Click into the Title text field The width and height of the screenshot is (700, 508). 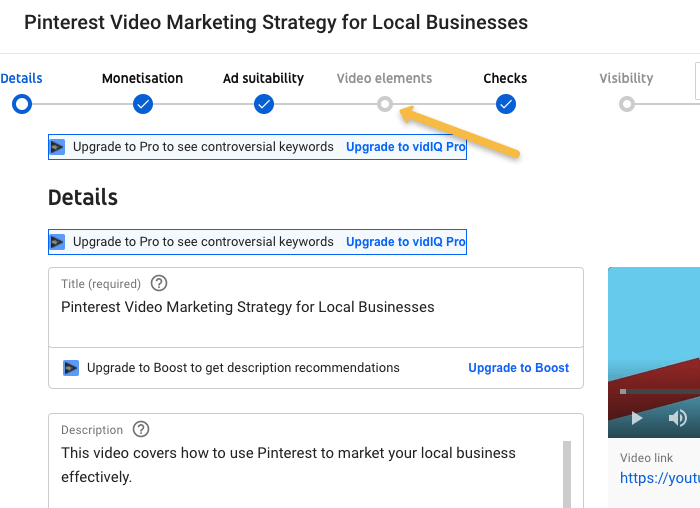316,308
